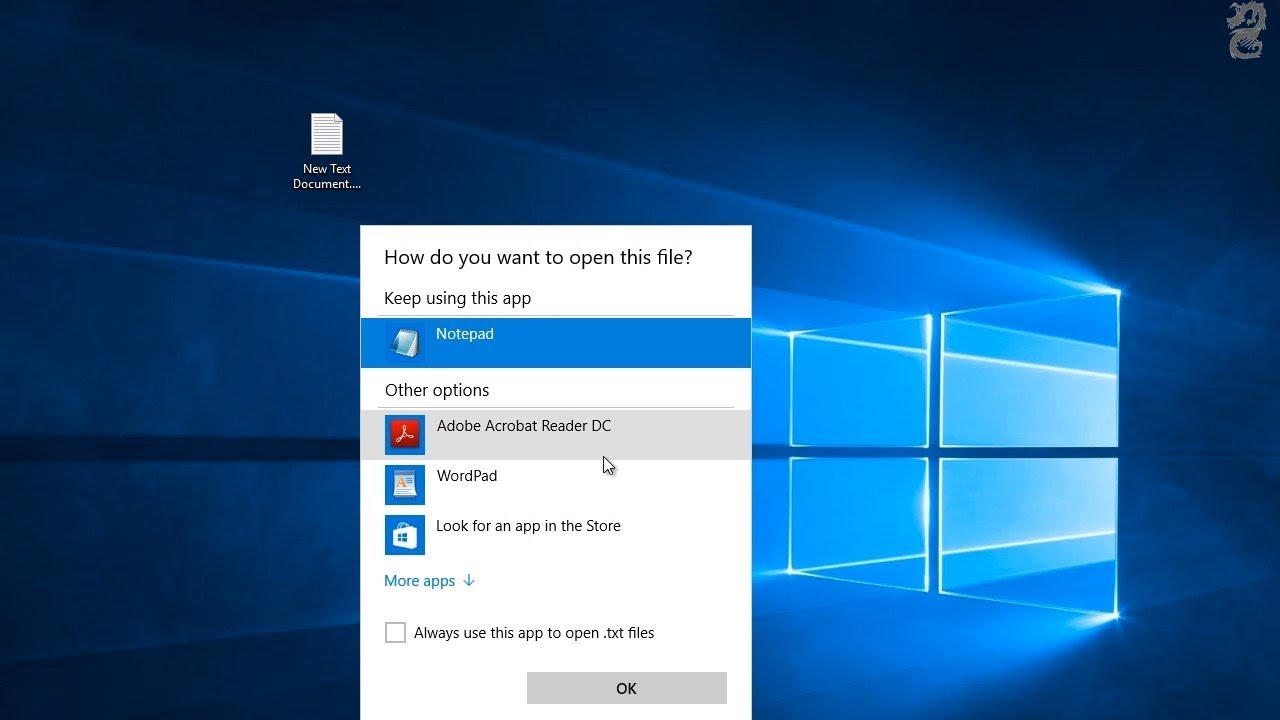1280x720 pixels.
Task: Expand the More apps list
Action: point(429,581)
